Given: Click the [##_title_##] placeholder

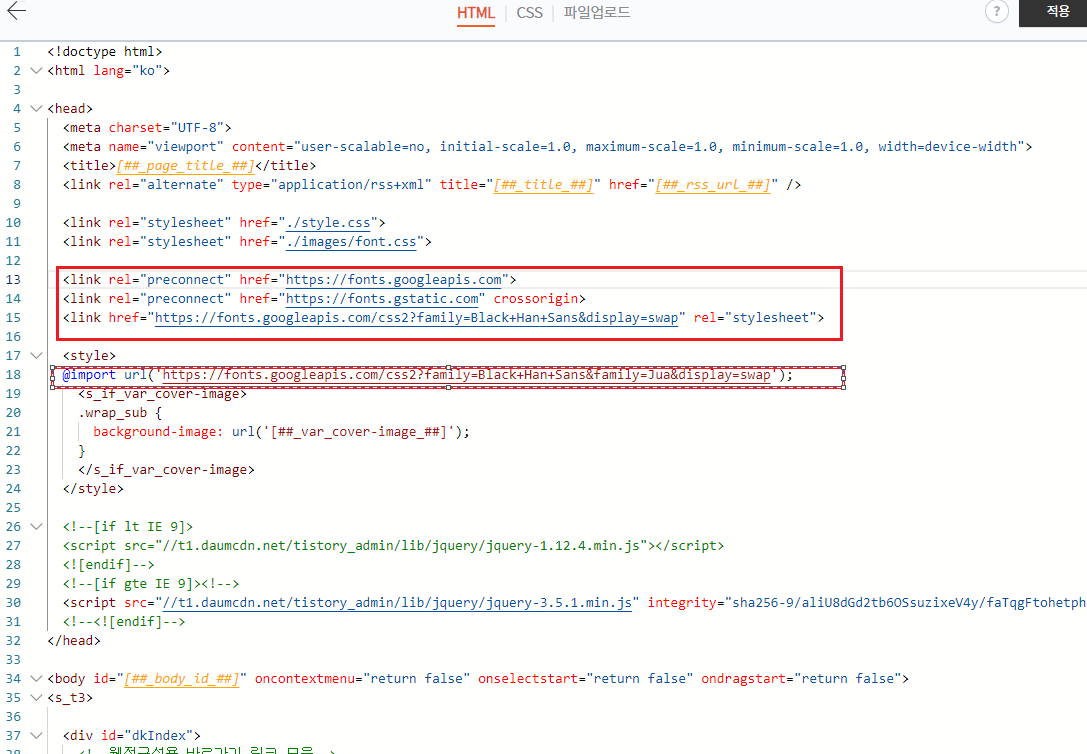Looking at the screenshot, I should [544, 185].
